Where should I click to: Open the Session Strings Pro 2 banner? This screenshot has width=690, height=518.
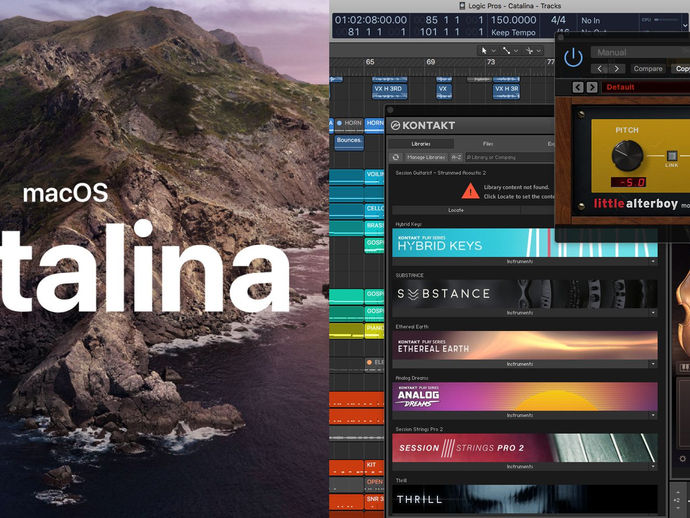[525, 448]
